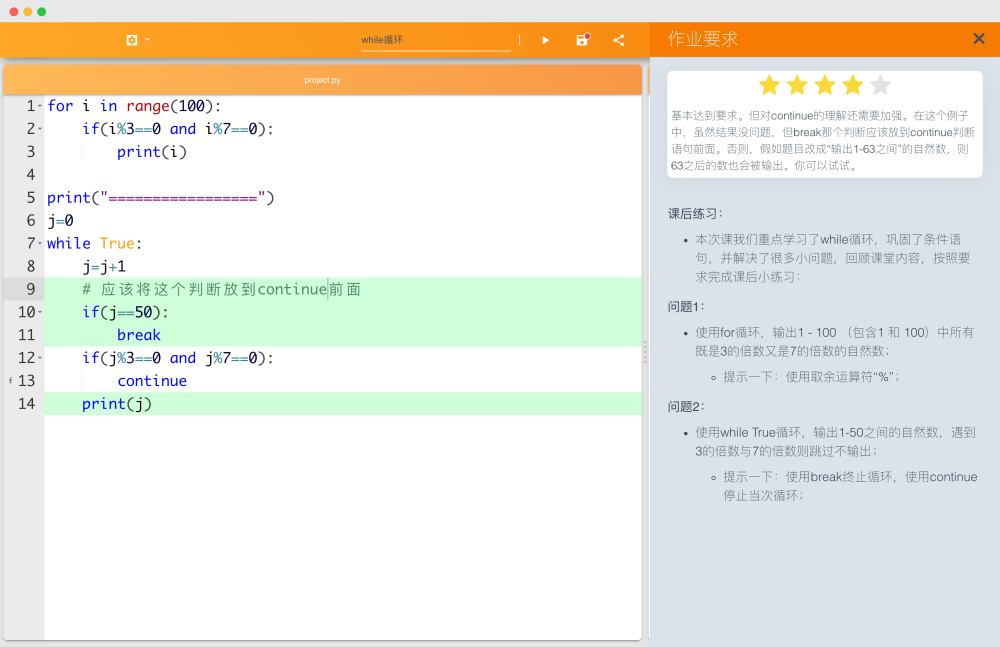Click the fifth grey rating star
This screenshot has height=647, width=1000.
click(x=880, y=85)
